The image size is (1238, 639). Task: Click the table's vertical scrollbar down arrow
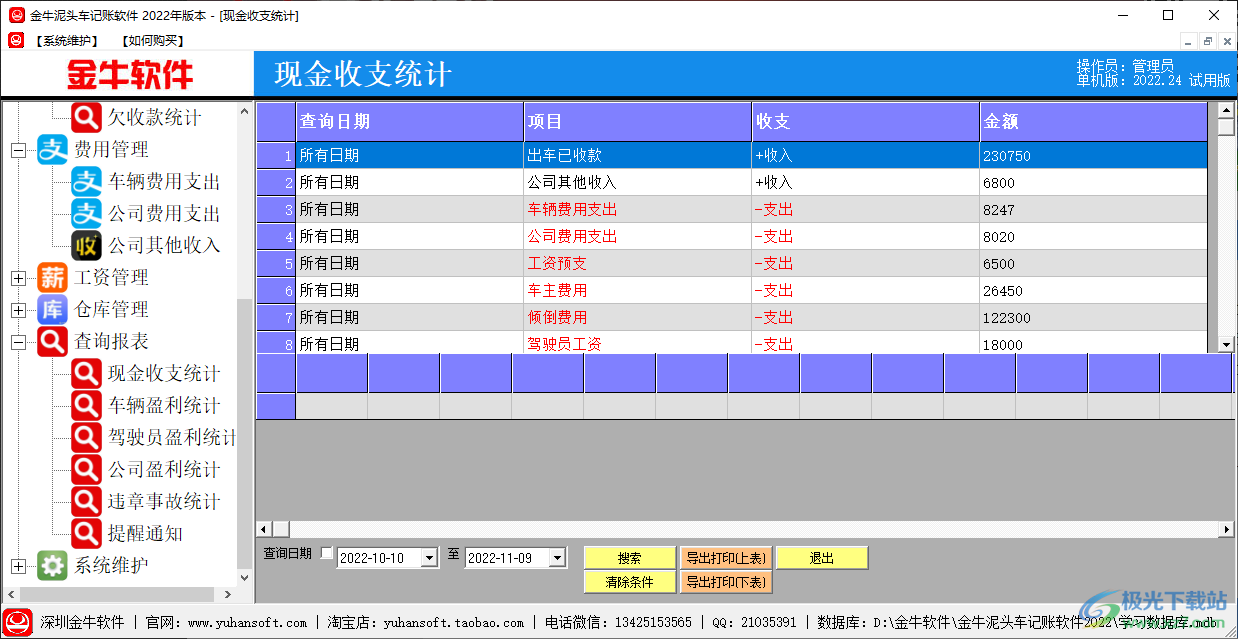pos(1226,344)
